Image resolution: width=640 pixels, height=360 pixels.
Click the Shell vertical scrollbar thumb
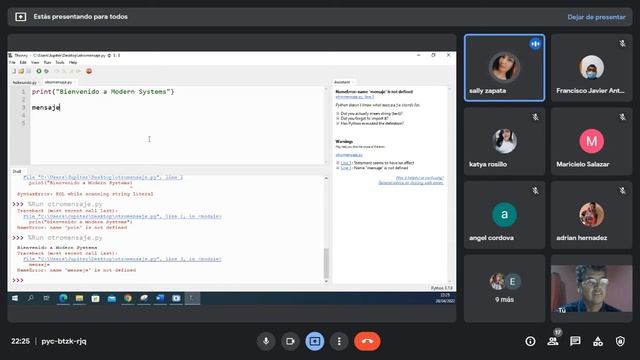(326, 262)
